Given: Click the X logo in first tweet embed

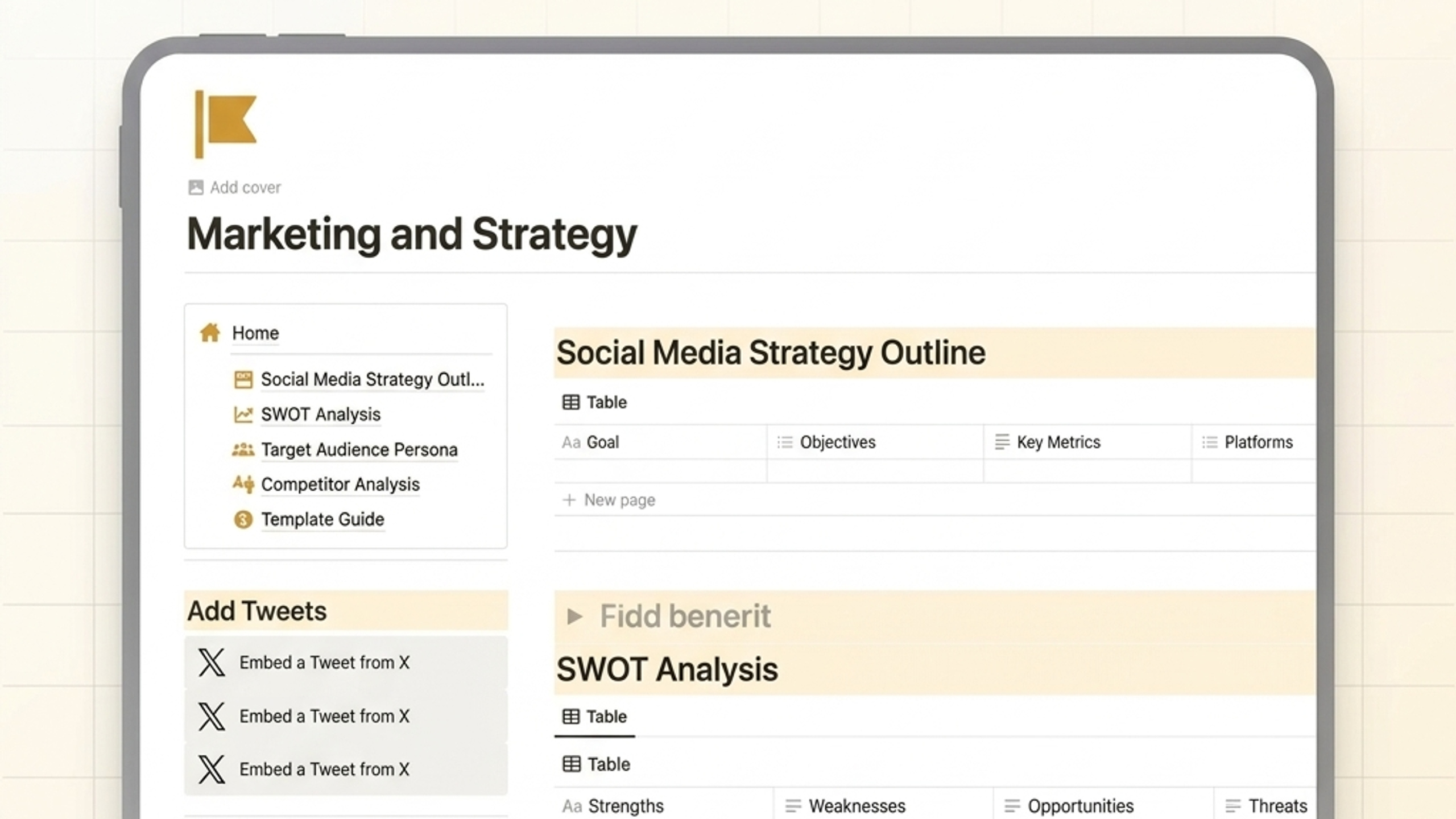Looking at the screenshot, I should point(212,662).
